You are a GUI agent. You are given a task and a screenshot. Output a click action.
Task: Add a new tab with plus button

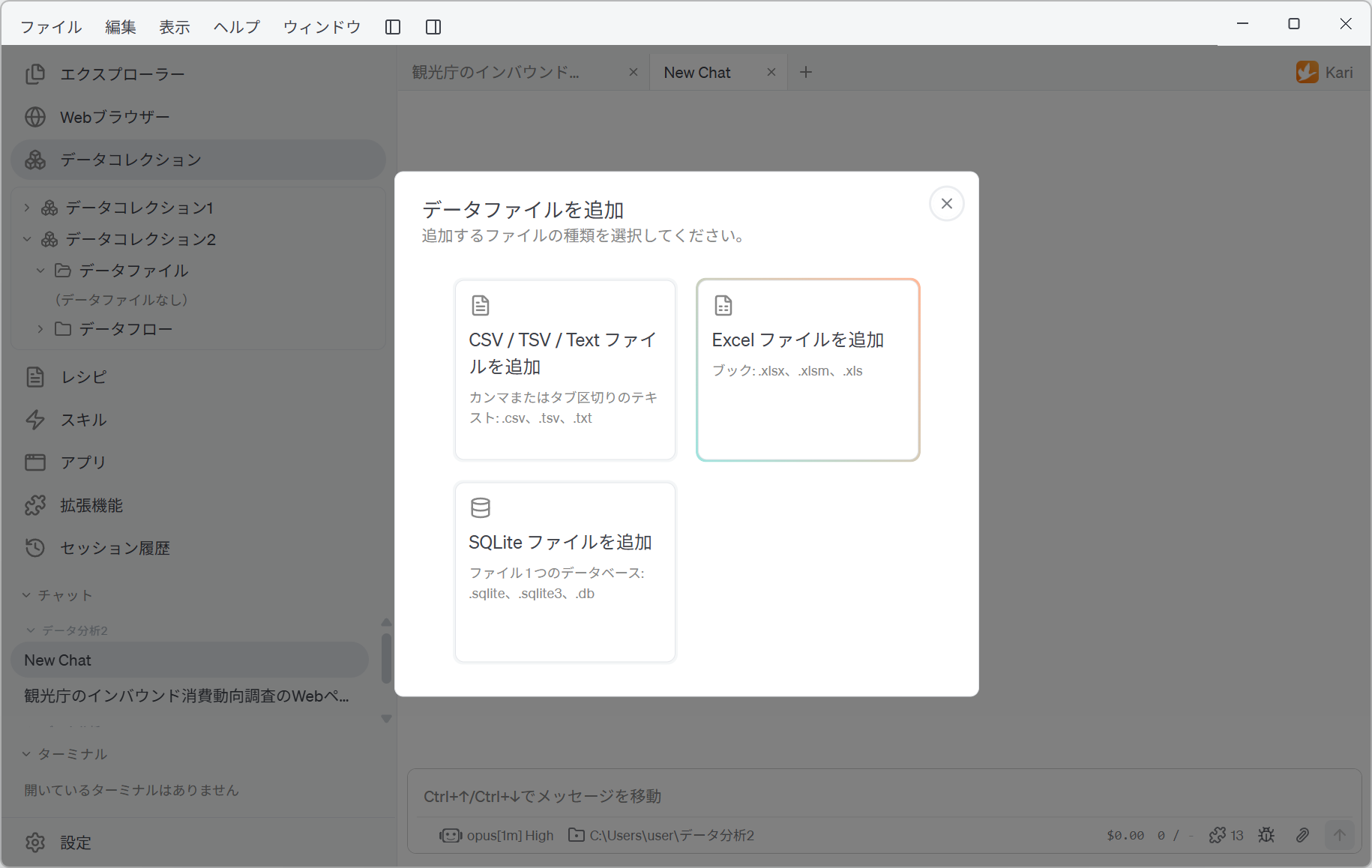click(x=806, y=72)
